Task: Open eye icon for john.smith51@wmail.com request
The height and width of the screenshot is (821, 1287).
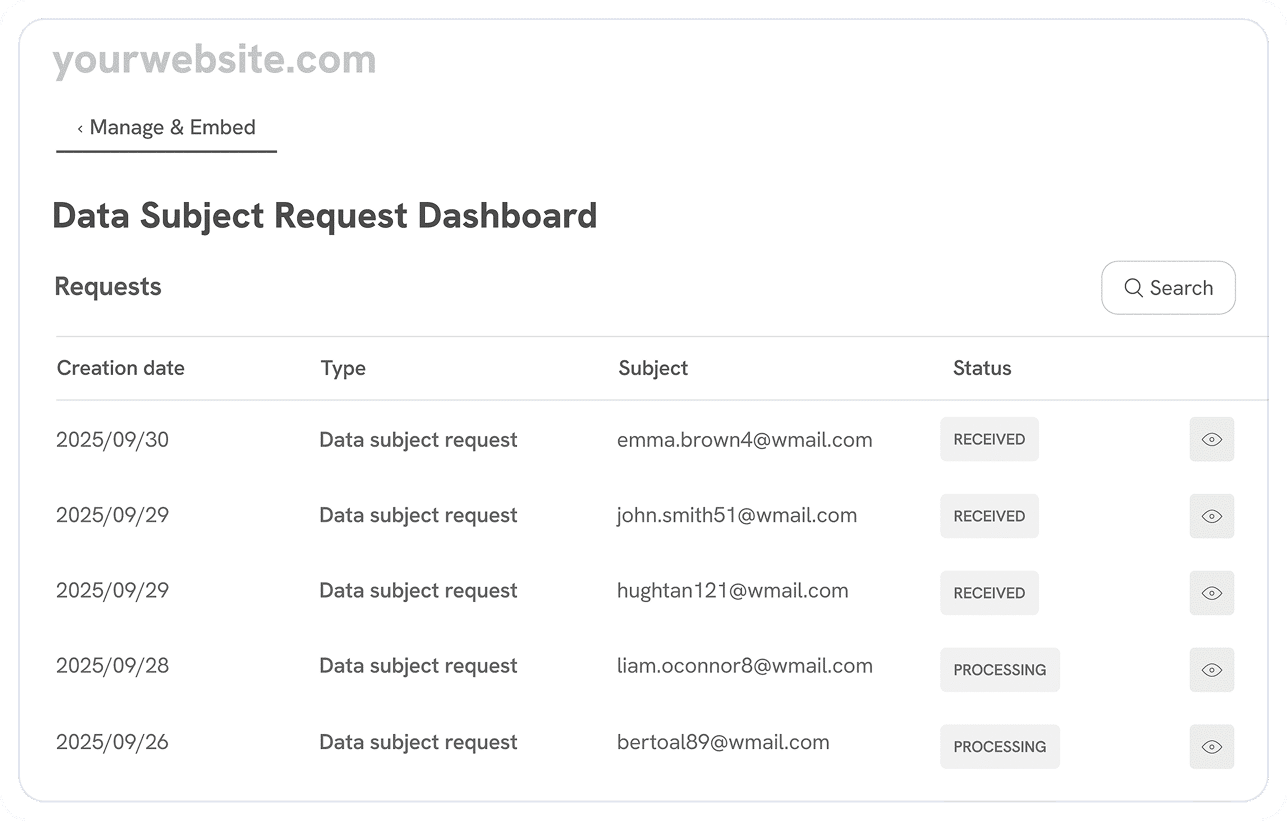Action: (x=1211, y=516)
